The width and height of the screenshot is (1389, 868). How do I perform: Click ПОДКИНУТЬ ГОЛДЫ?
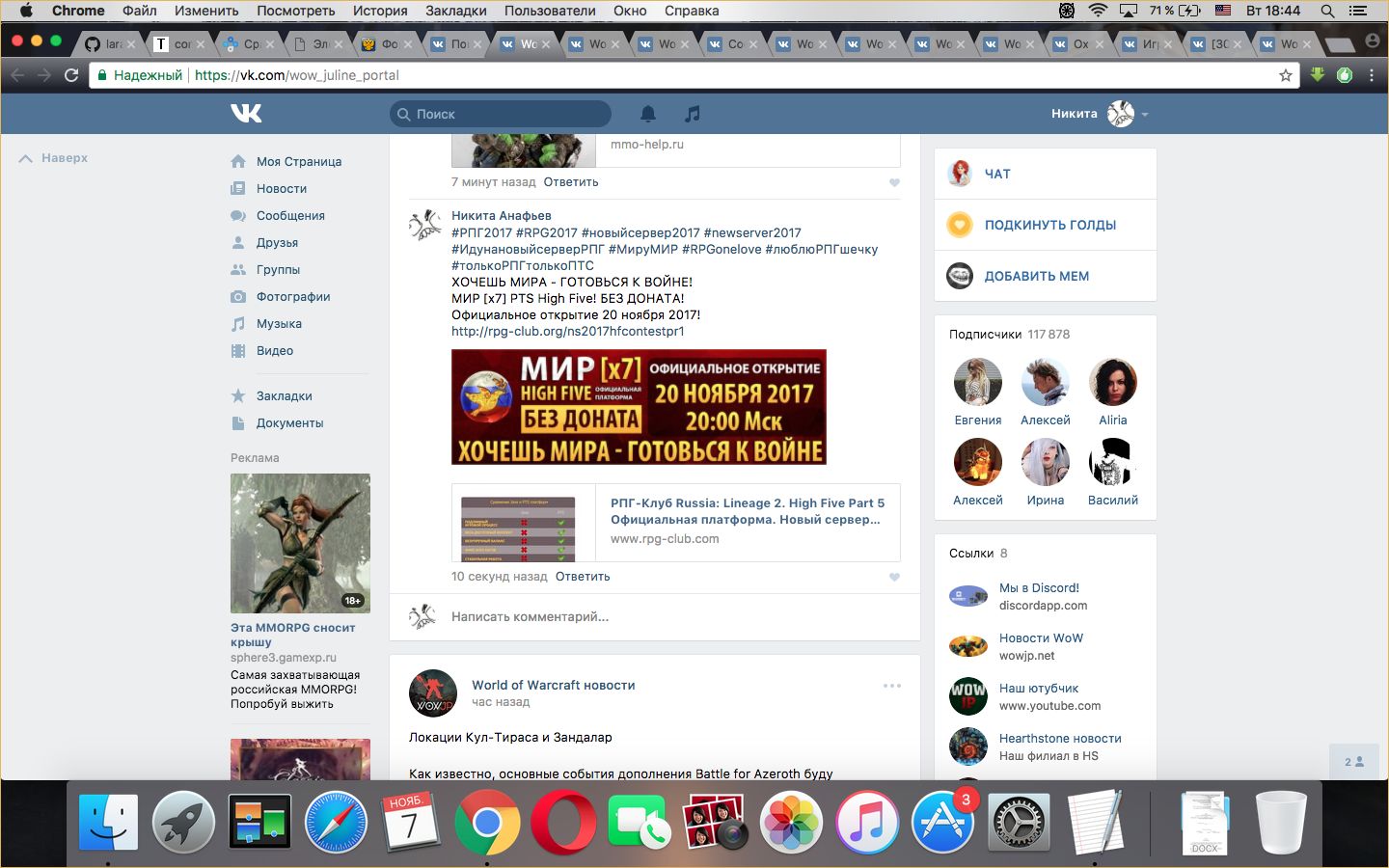click(1046, 225)
